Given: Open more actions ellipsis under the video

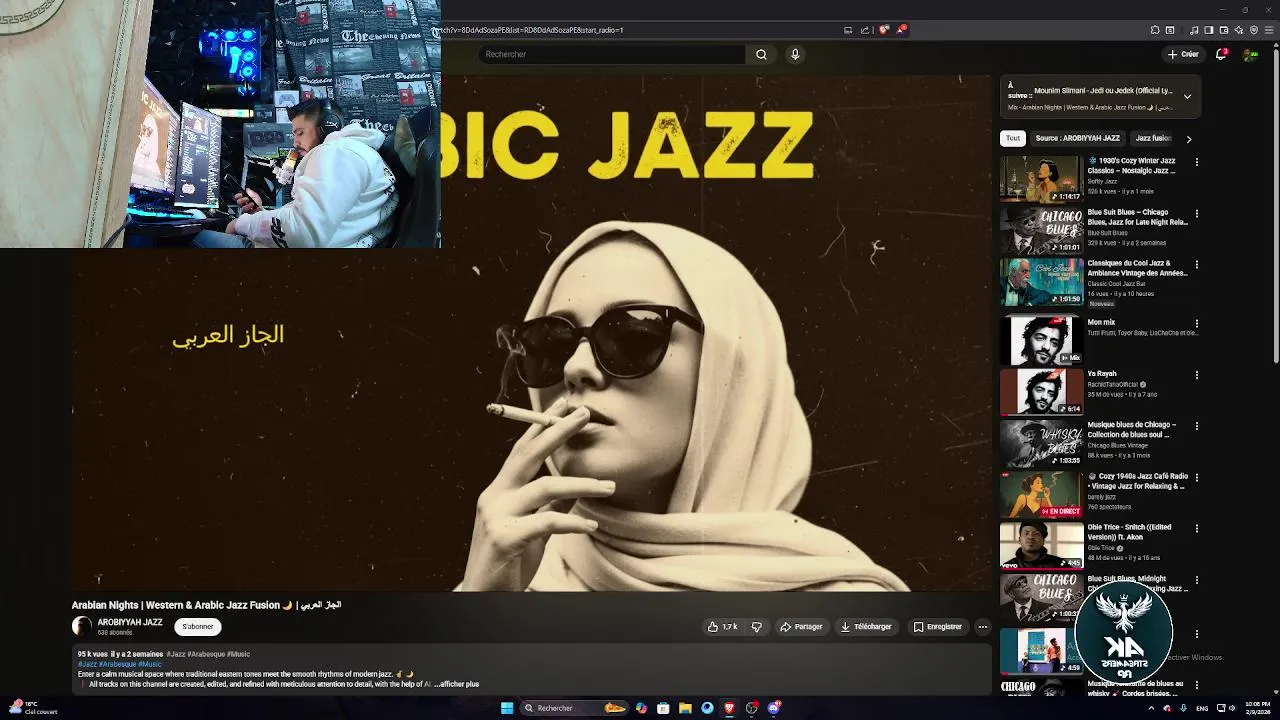Looking at the screenshot, I should point(983,627).
